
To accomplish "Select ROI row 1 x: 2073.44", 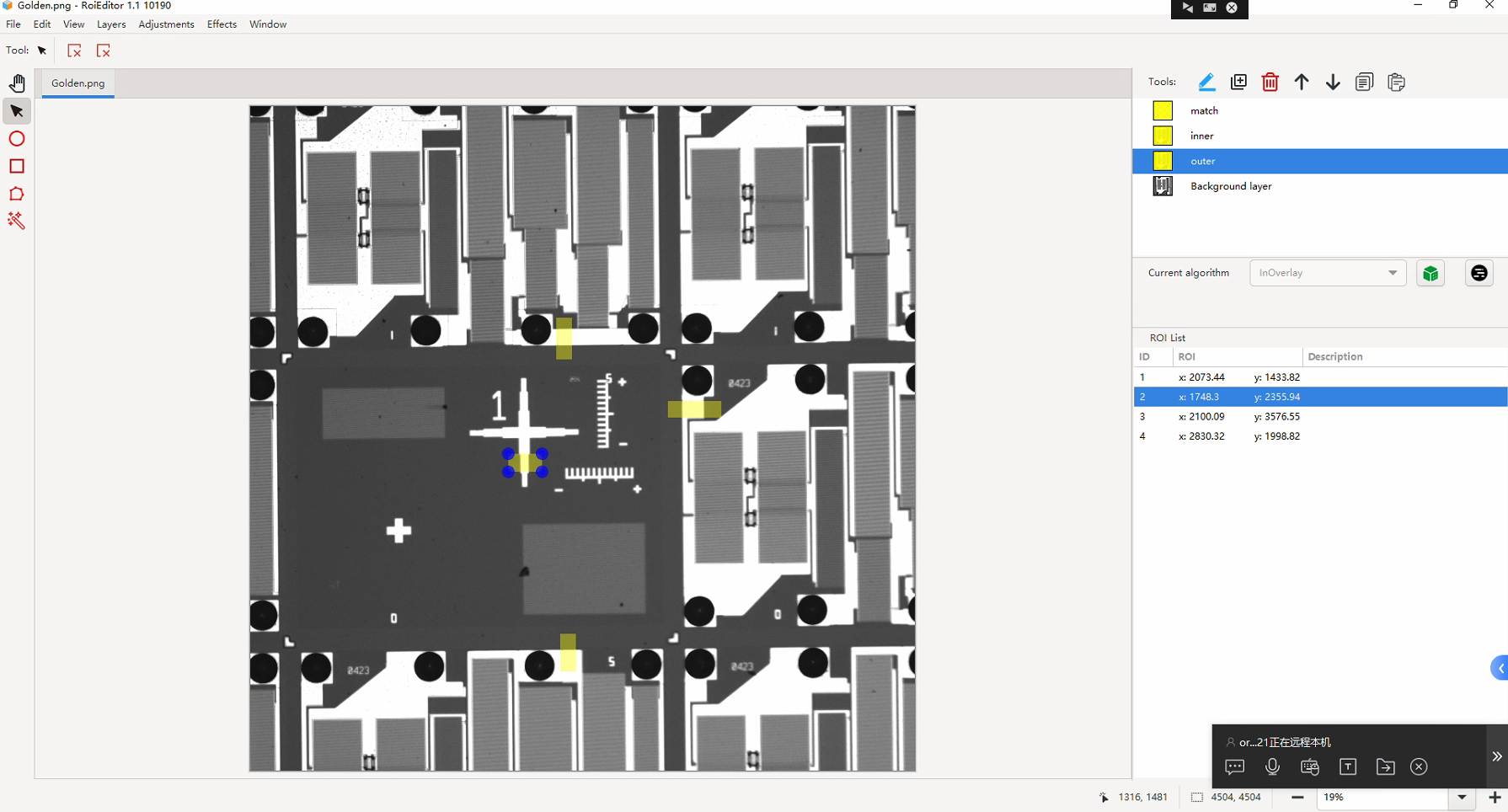I will 1320,377.
